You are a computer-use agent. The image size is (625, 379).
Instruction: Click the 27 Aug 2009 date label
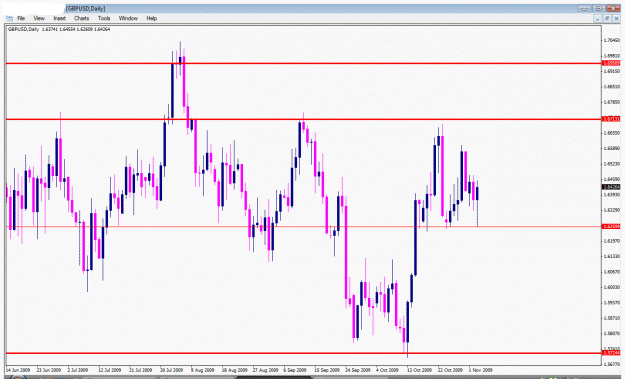pyautogui.click(x=265, y=370)
